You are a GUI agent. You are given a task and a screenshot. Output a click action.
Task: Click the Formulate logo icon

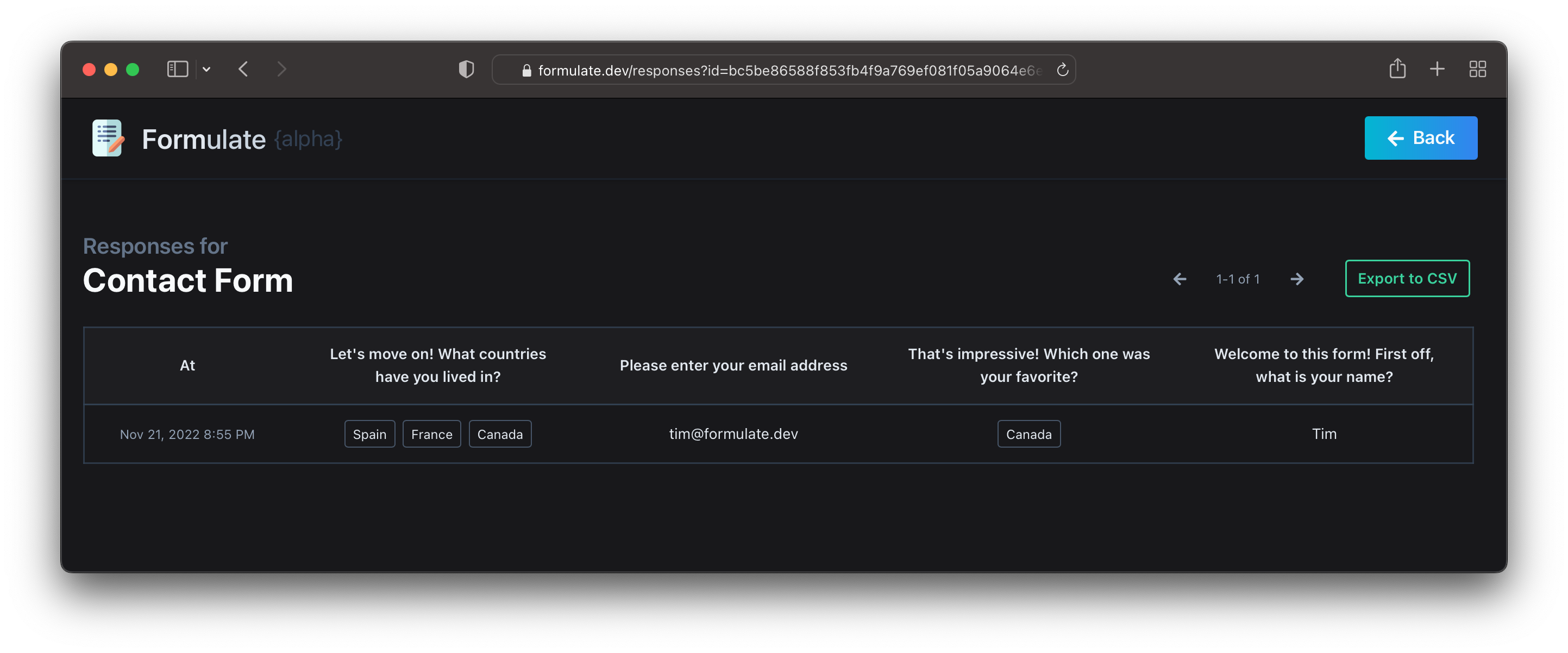click(x=108, y=138)
